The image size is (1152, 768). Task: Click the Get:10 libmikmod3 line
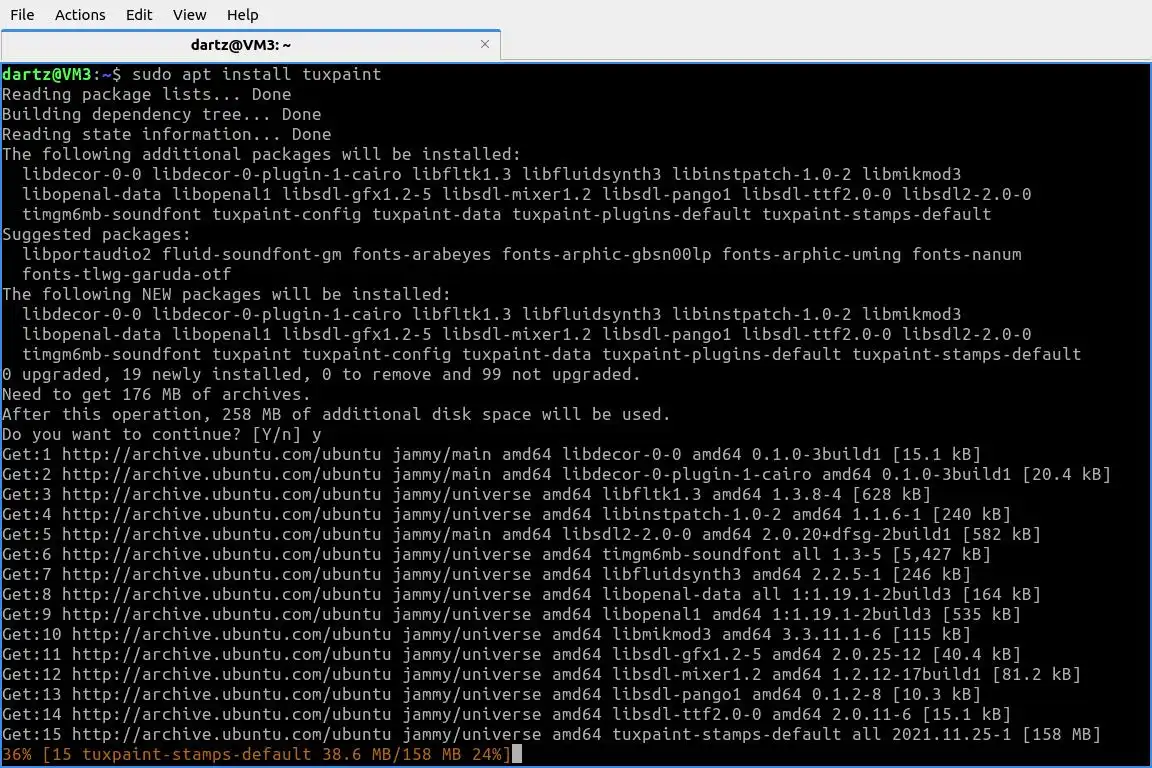point(486,634)
